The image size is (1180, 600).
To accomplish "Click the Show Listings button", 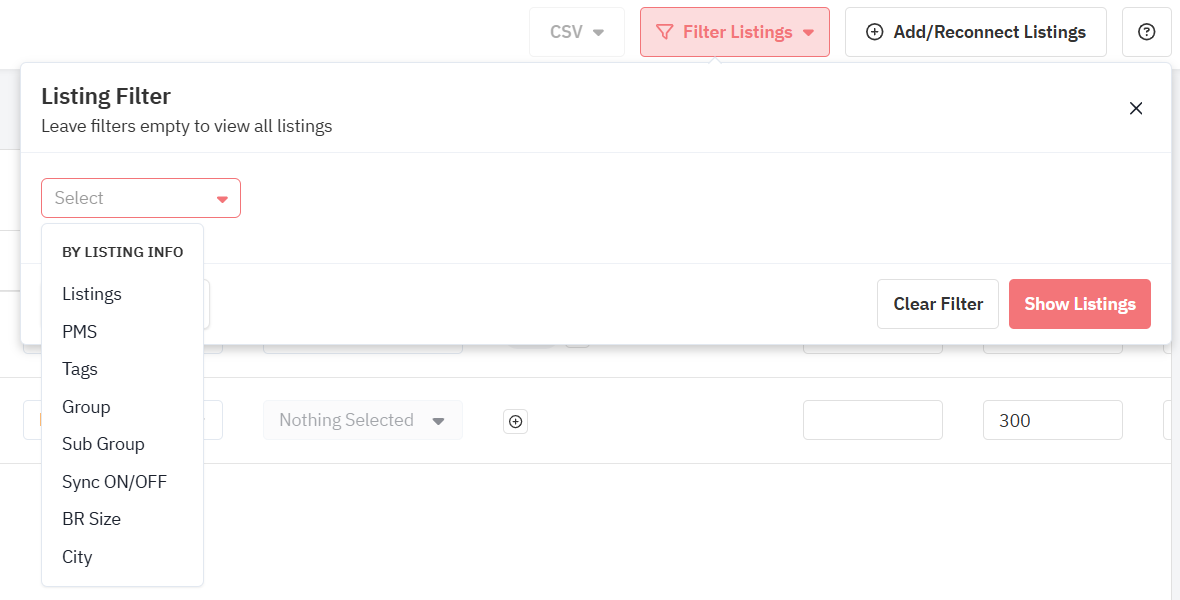I will pyautogui.click(x=1079, y=304).
